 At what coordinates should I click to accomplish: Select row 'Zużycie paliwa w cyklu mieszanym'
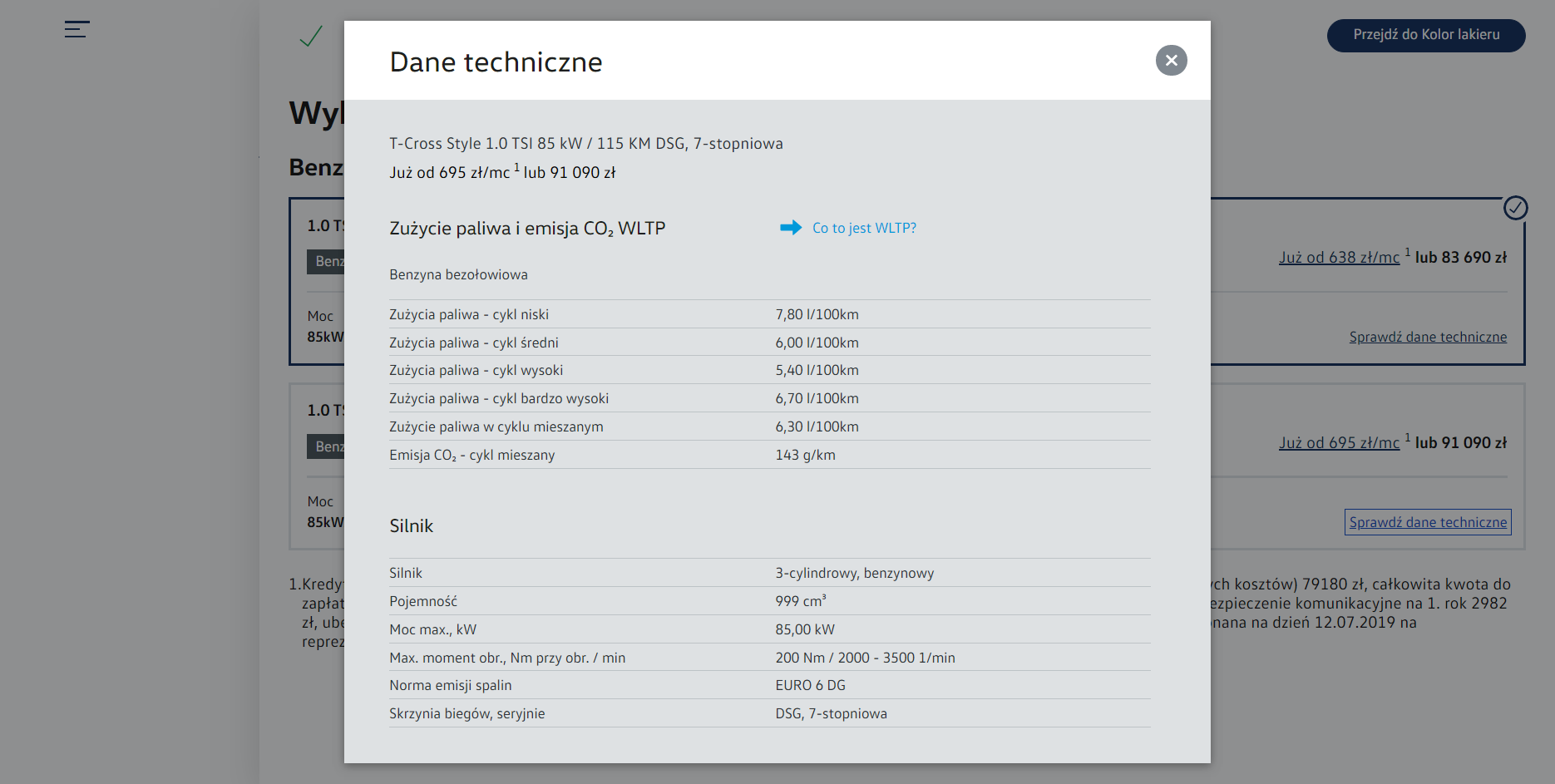click(769, 427)
